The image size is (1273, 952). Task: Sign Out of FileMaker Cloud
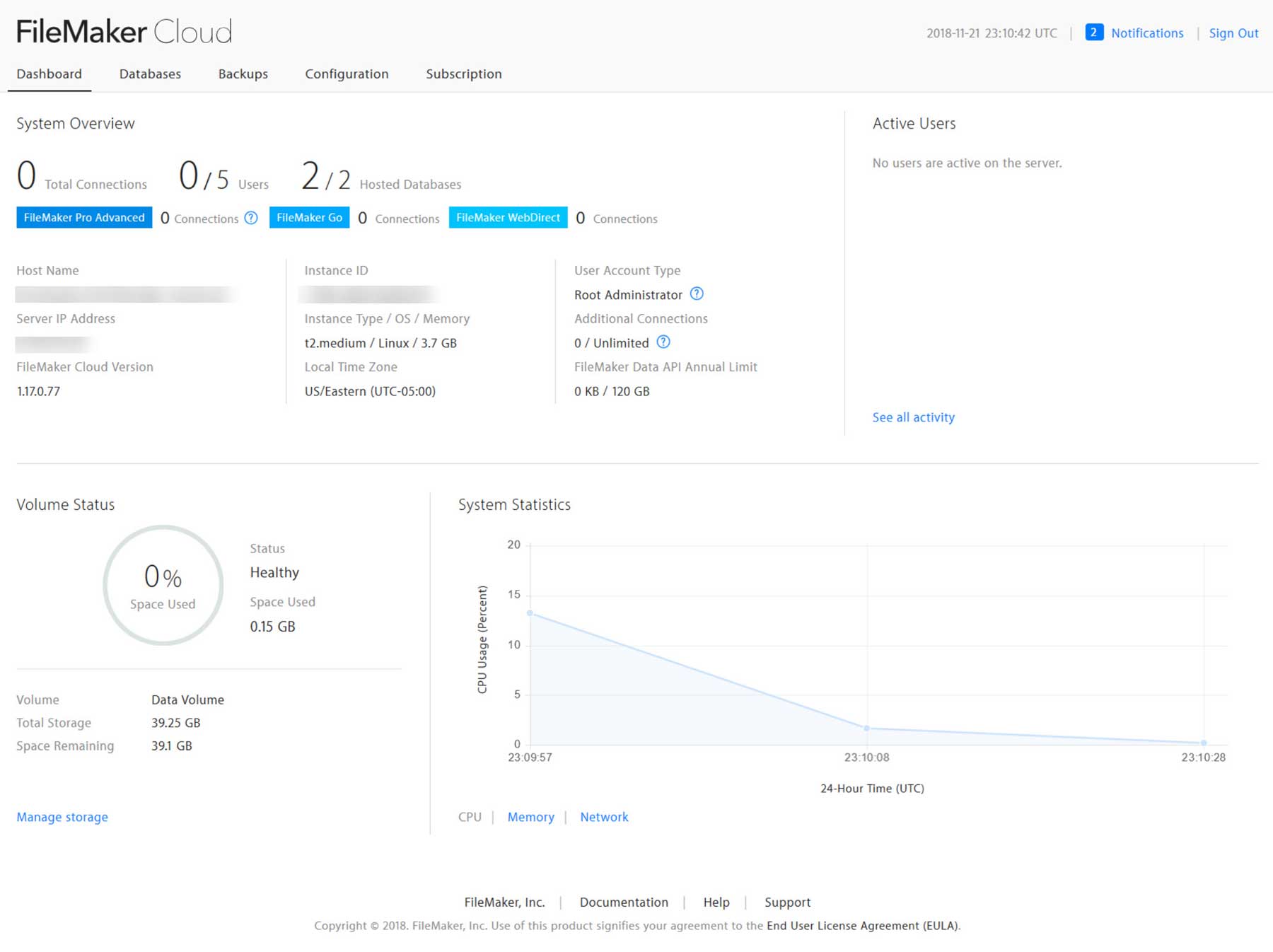pyautogui.click(x=1233, y=33)
